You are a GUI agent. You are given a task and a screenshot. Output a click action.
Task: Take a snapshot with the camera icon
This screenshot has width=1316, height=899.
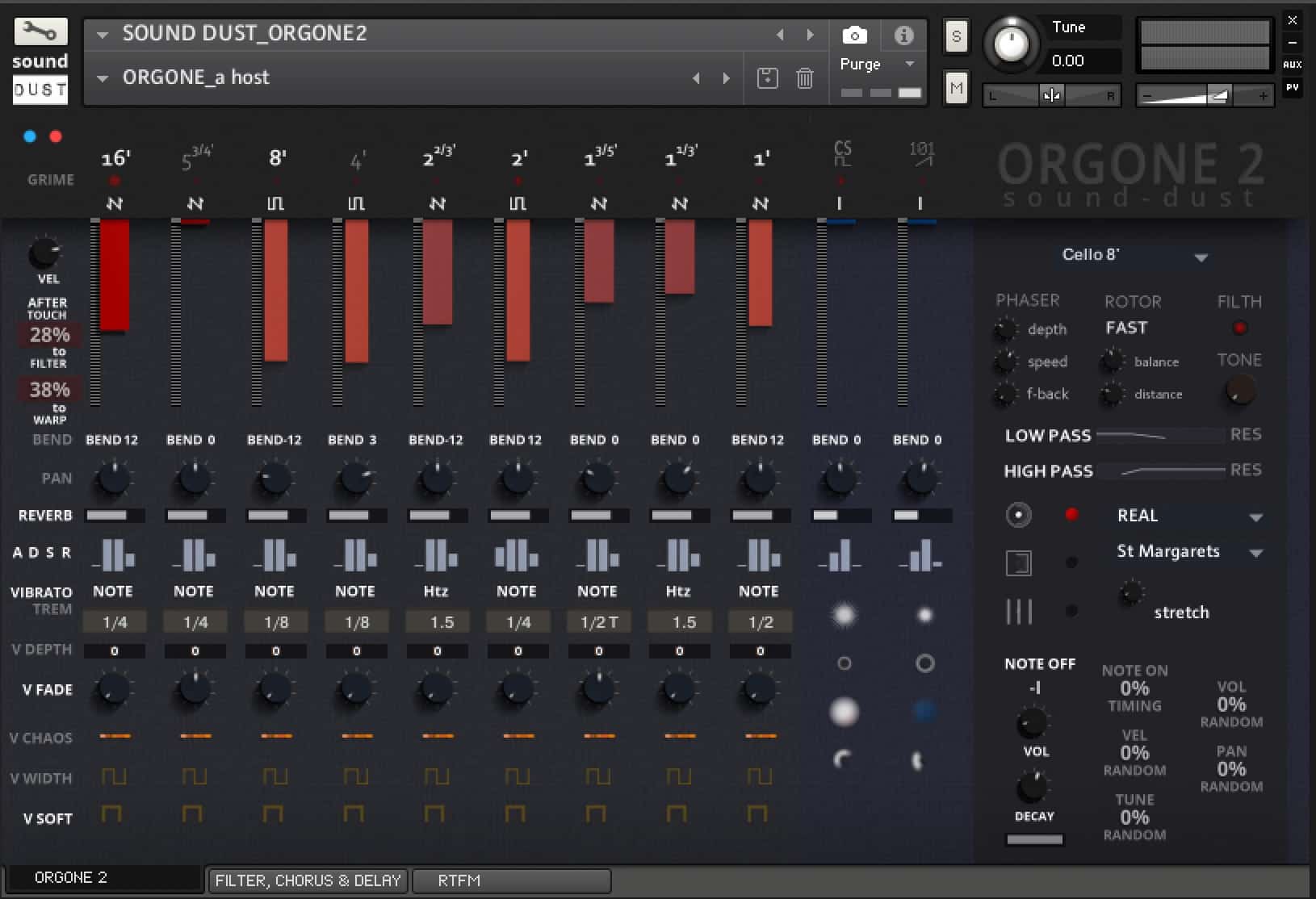point(854,35)
